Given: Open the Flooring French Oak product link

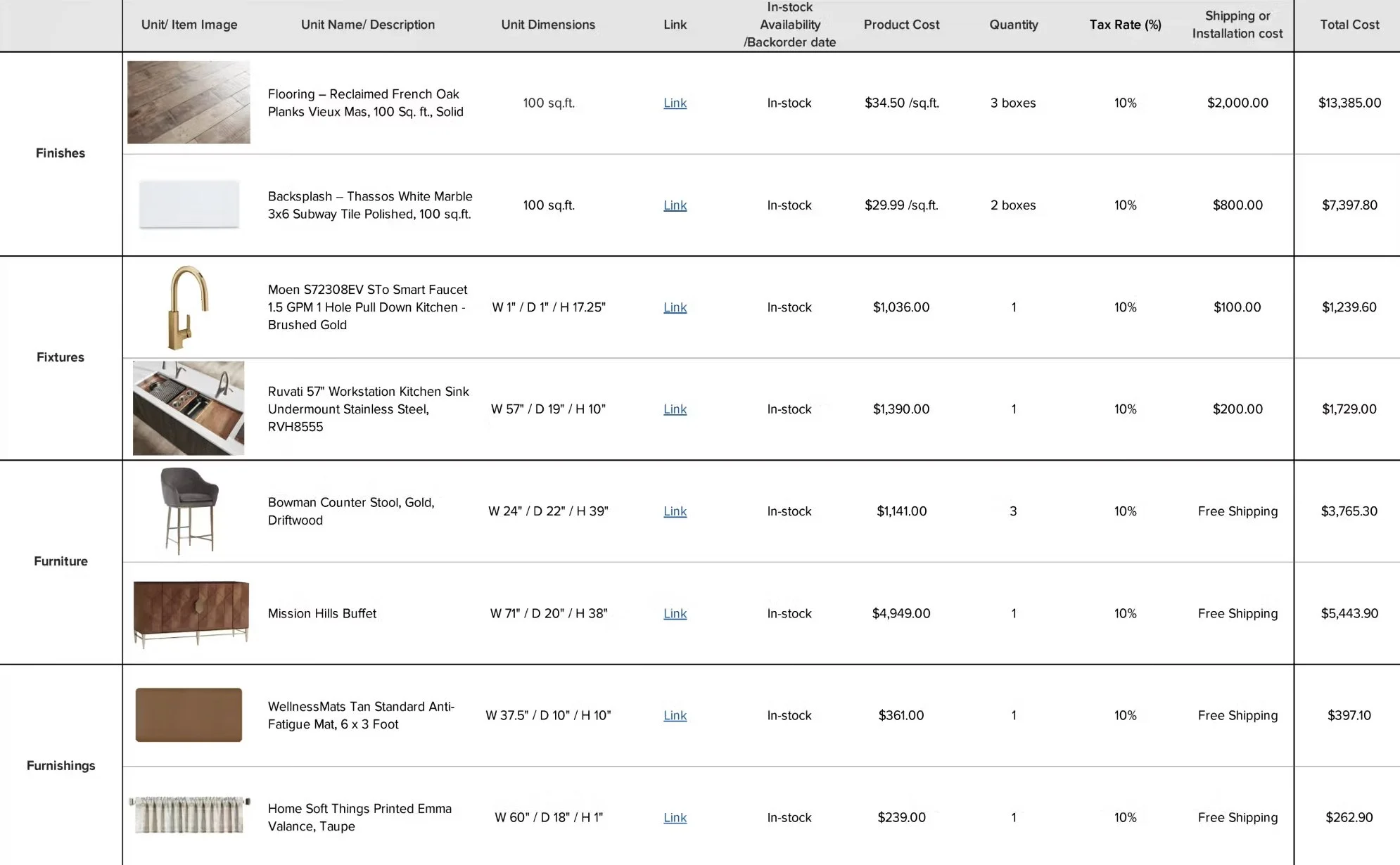Looking at the screenshot, I should (675, 103).
